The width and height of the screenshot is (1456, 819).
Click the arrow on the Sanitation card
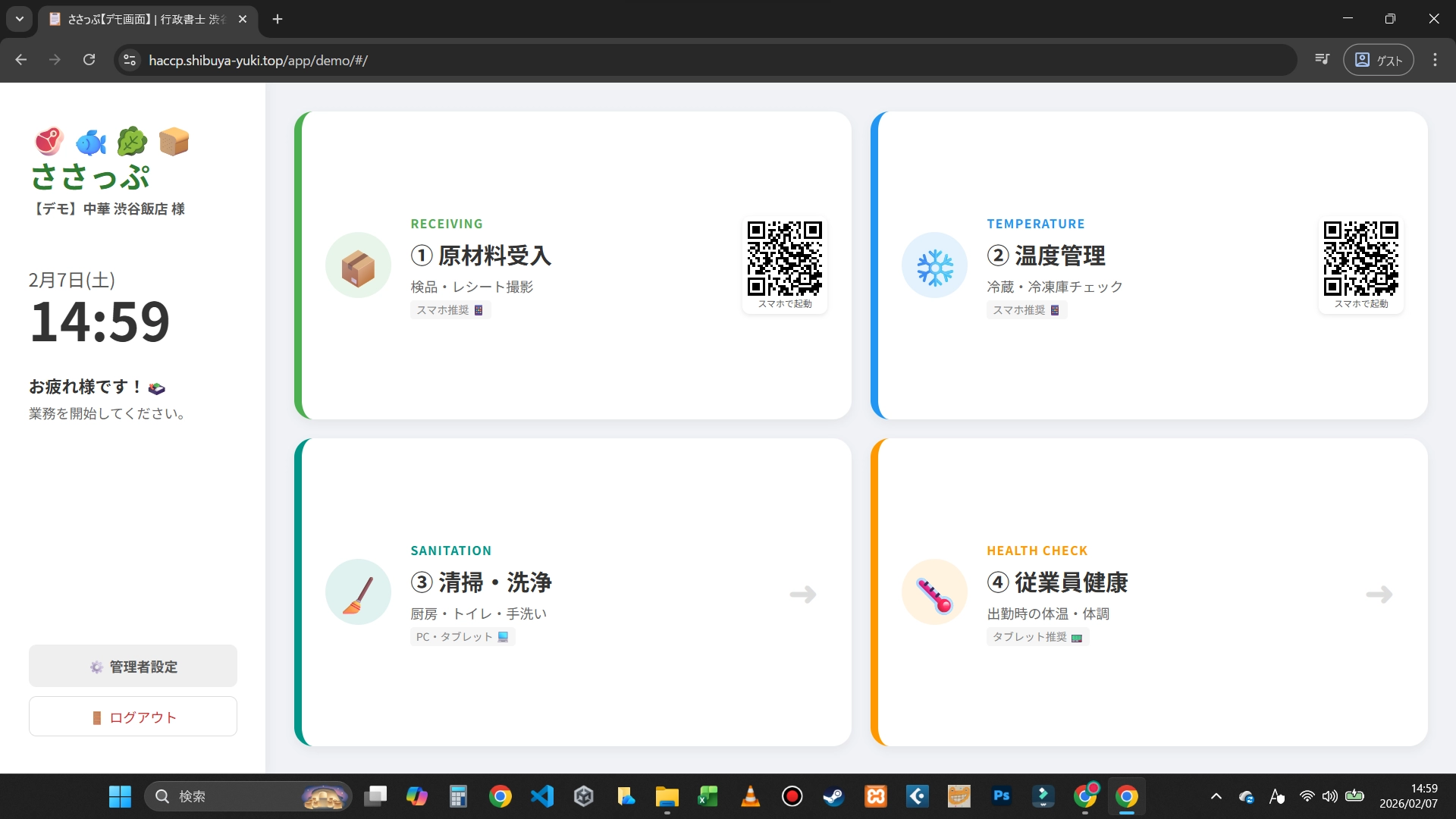click(803, 594)
